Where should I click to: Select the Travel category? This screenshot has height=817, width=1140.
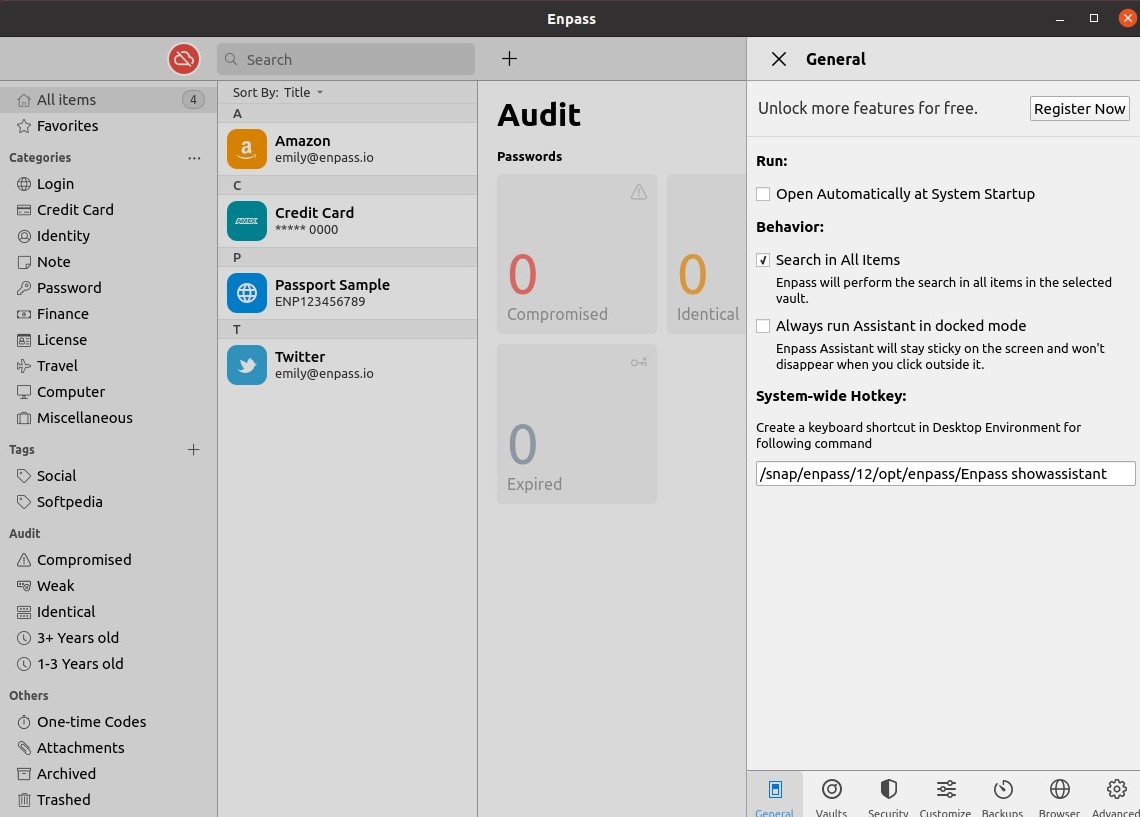(108, 366)
